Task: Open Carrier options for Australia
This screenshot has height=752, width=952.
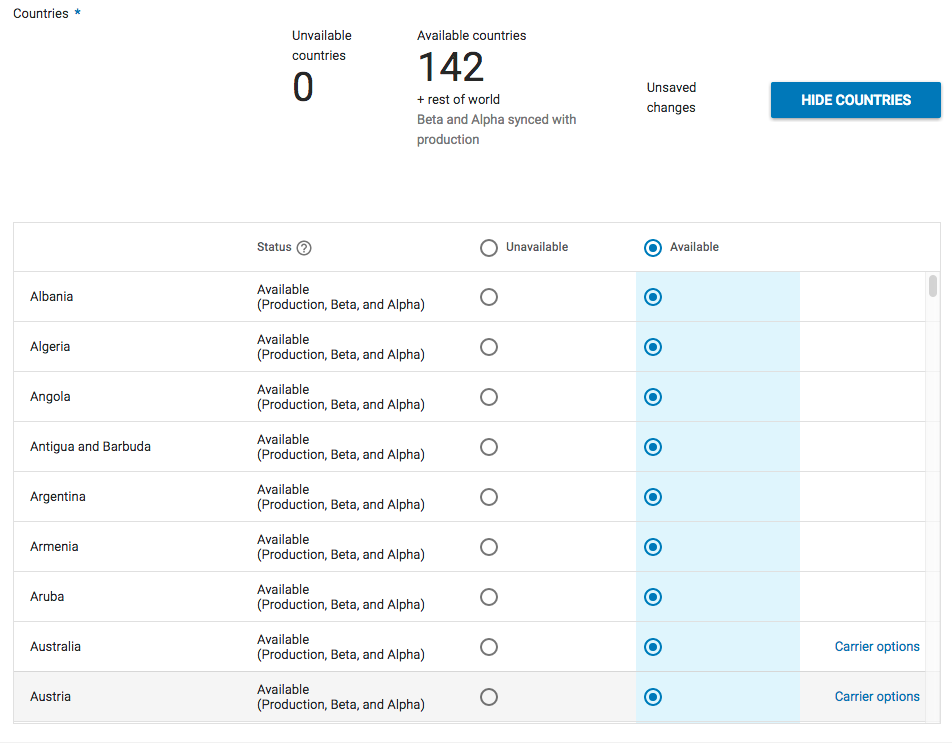Action: click(877, 647)
